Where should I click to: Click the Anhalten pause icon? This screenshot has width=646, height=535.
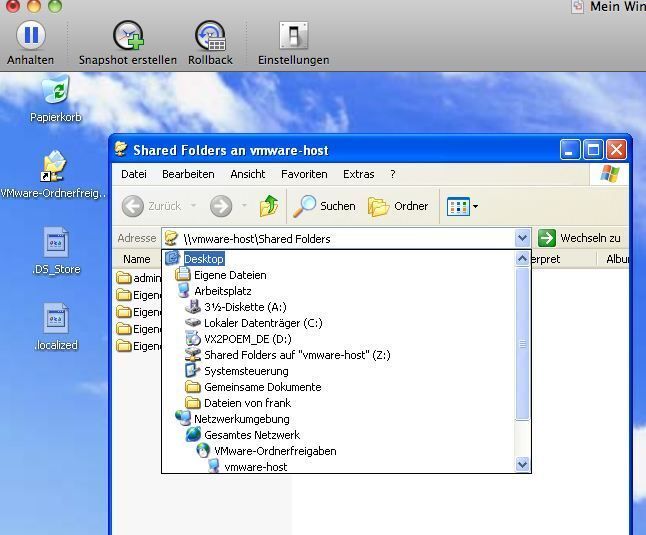tap(31, 35)
